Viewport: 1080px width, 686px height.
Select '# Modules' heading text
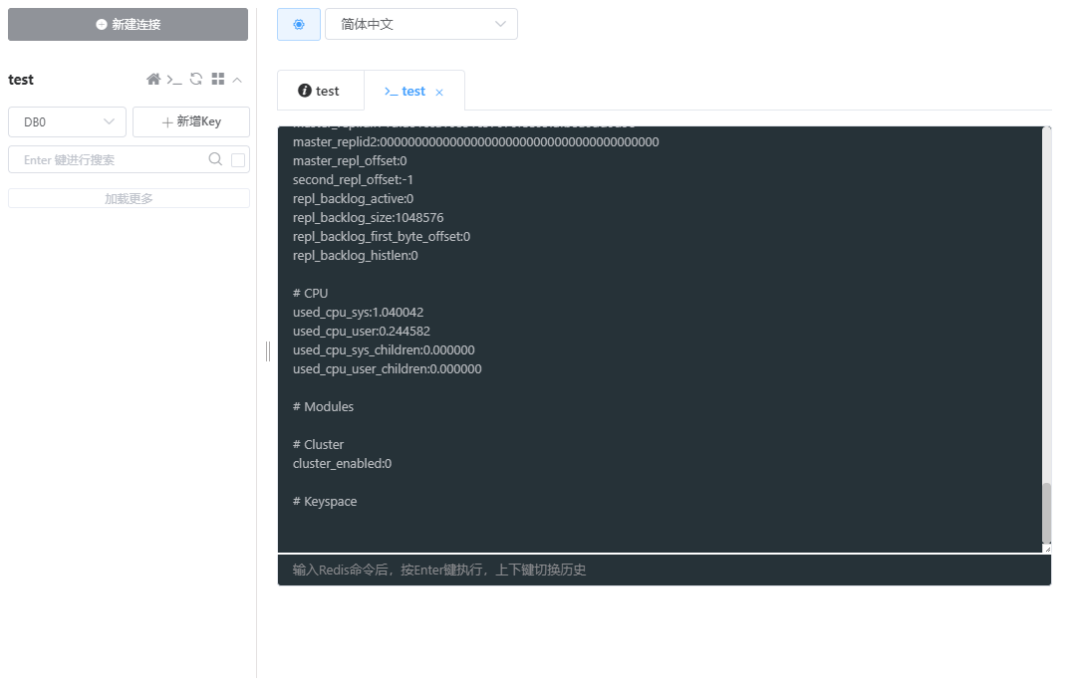tap(323, 406)
